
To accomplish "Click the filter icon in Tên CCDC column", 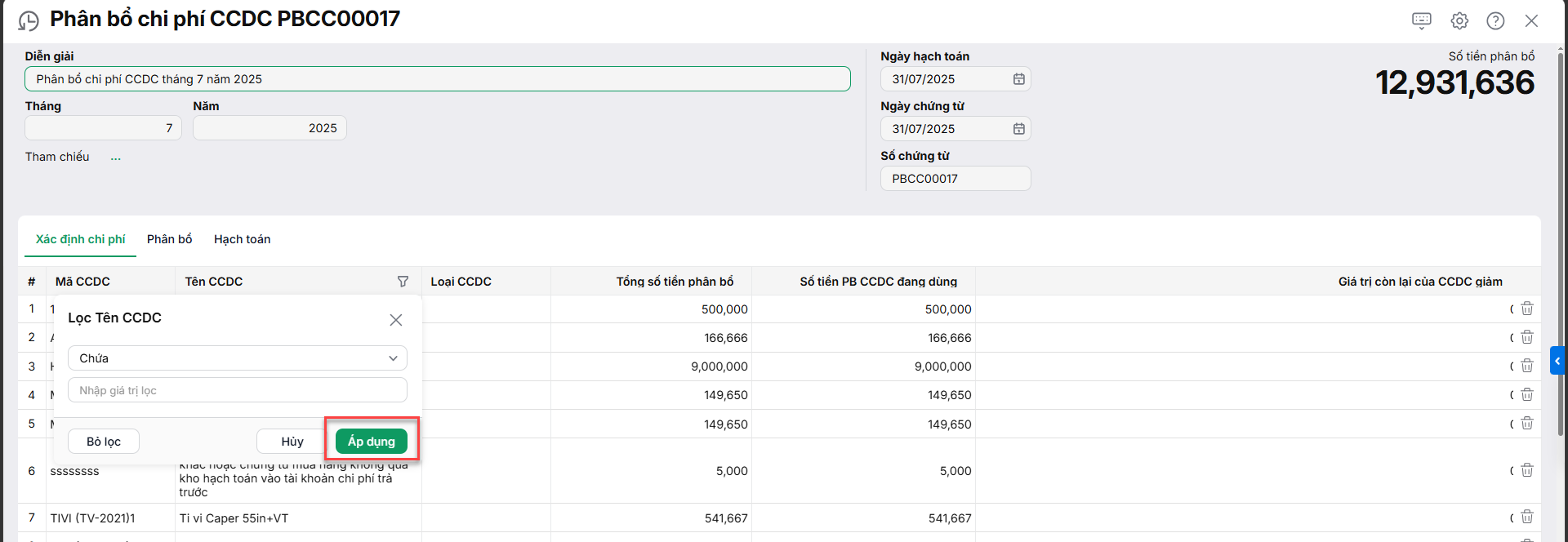I will [403, 282].
